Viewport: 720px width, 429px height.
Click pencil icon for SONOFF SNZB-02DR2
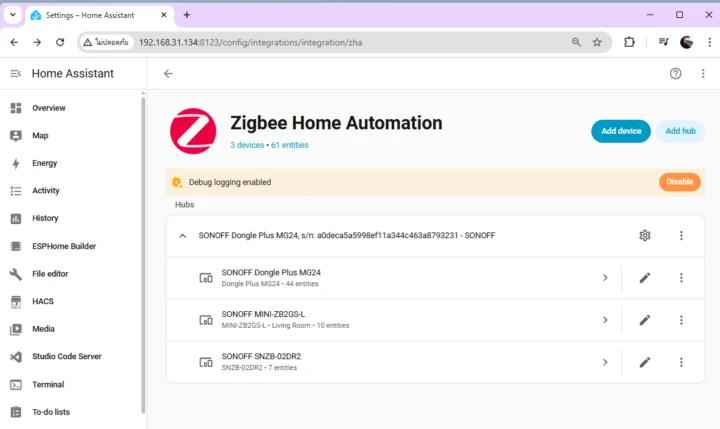pyautogui.click(x=645, y=362)
